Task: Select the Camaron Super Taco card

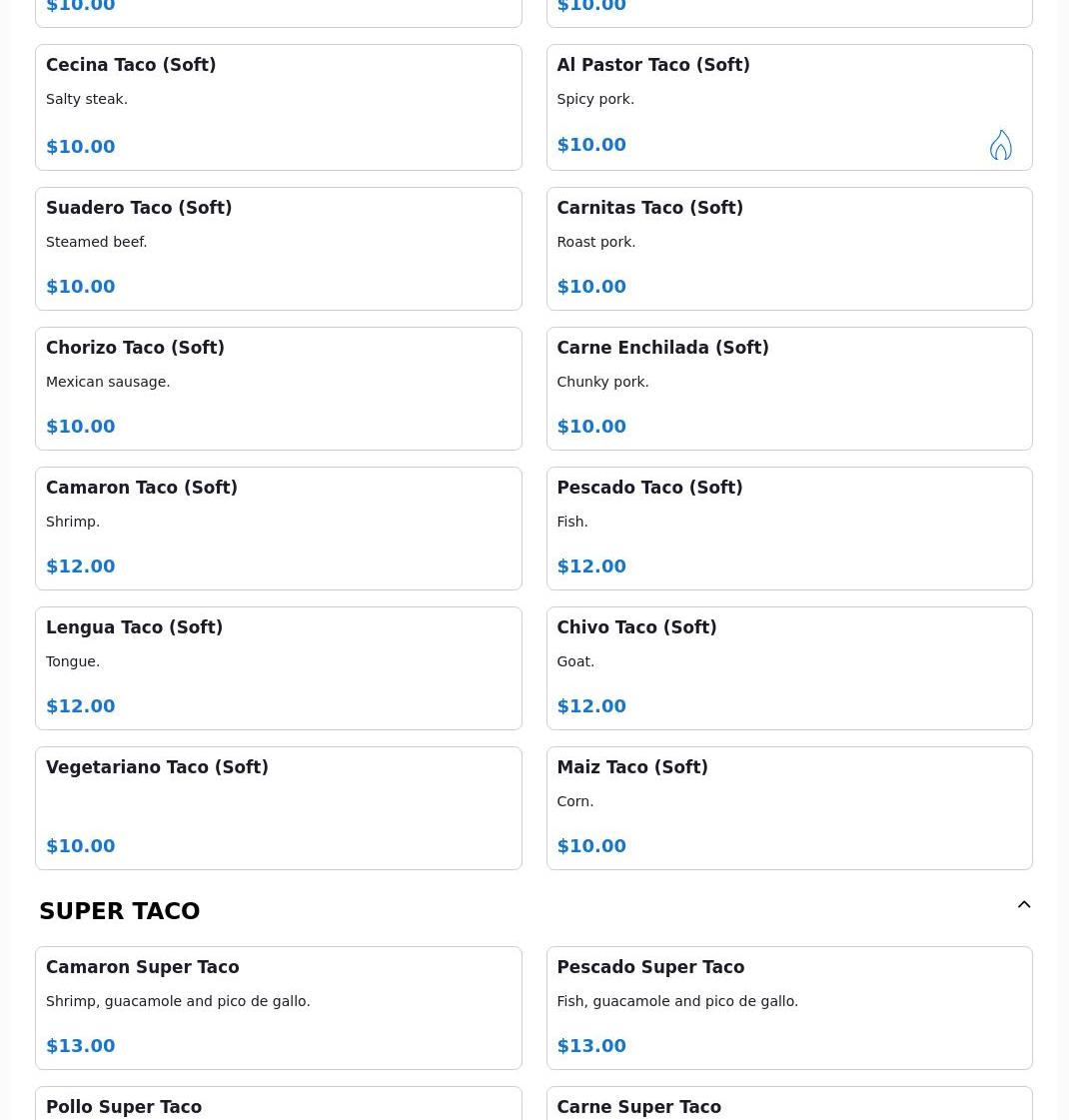Action: [x=279, y=1008]
